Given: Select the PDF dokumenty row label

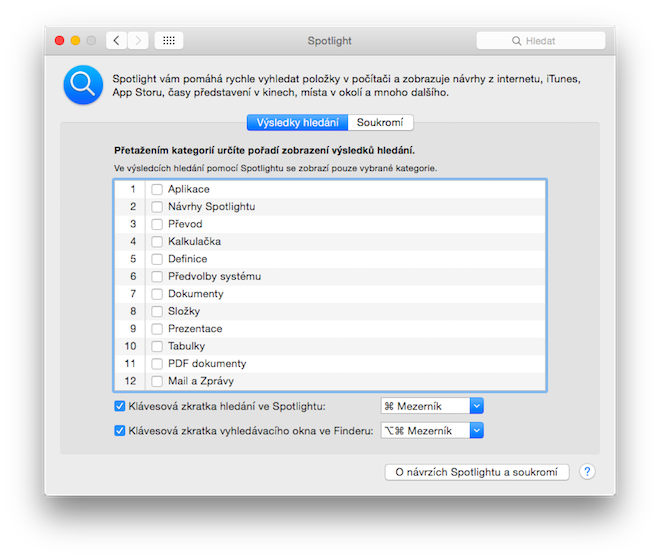Looking at the screenshot, I should [207, 364].
